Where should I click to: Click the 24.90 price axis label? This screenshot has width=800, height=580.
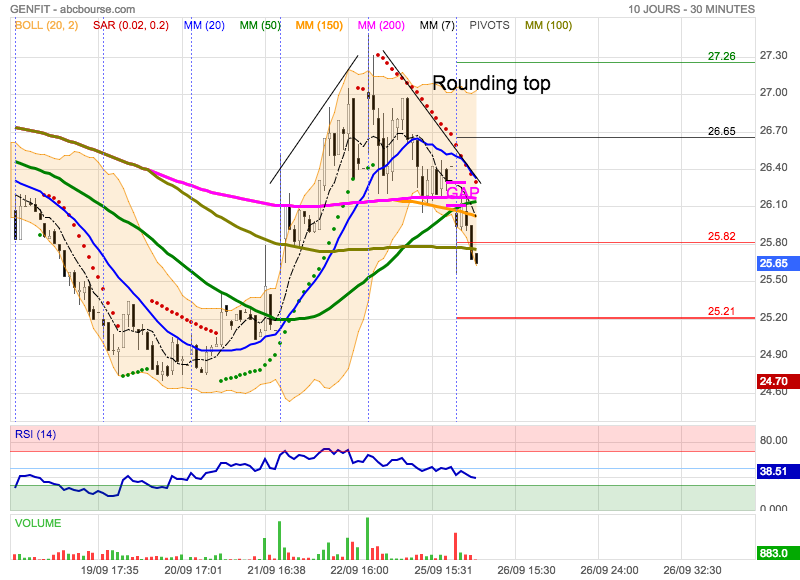[x=774, y=355]
